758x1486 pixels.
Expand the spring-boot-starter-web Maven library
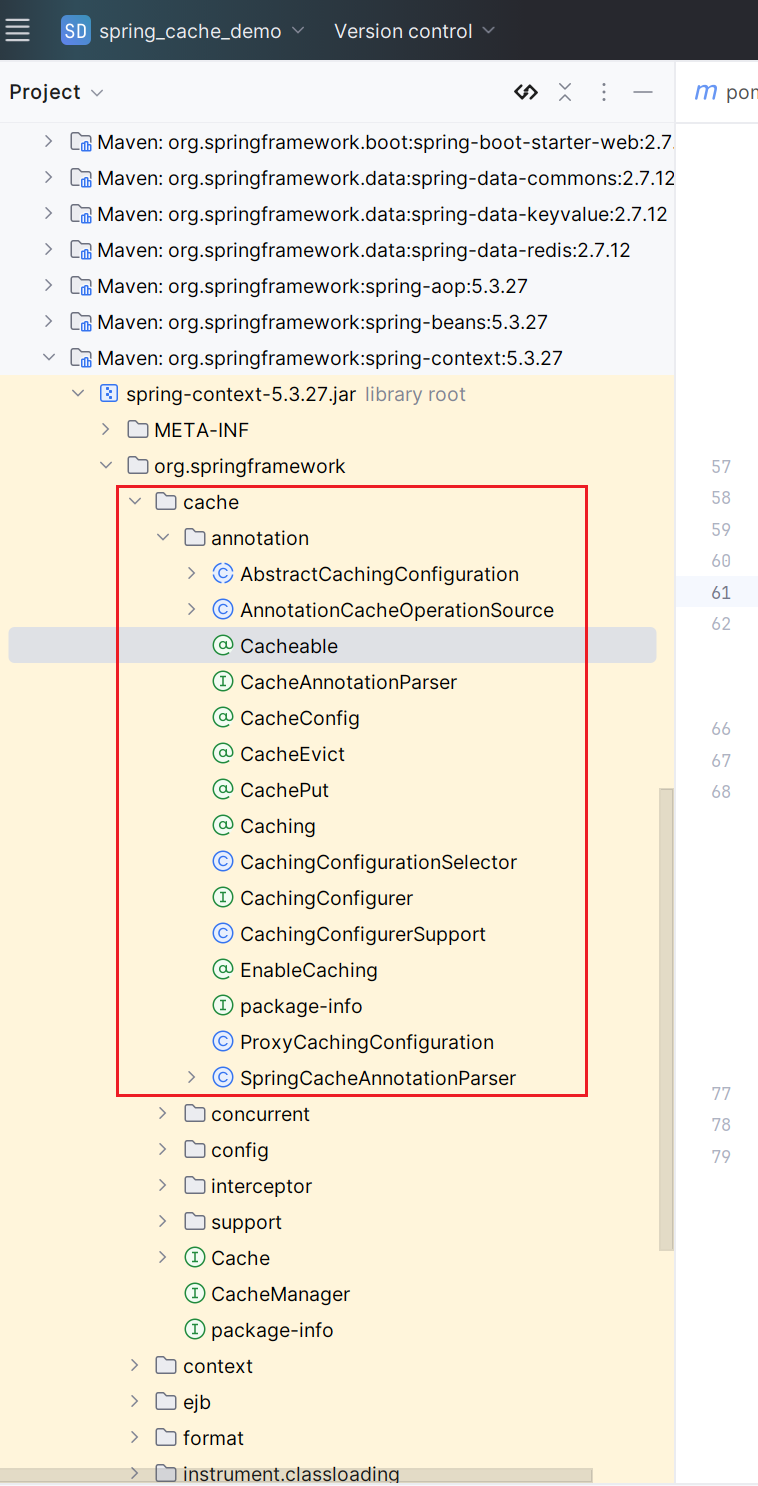click(x=48, y=142)
